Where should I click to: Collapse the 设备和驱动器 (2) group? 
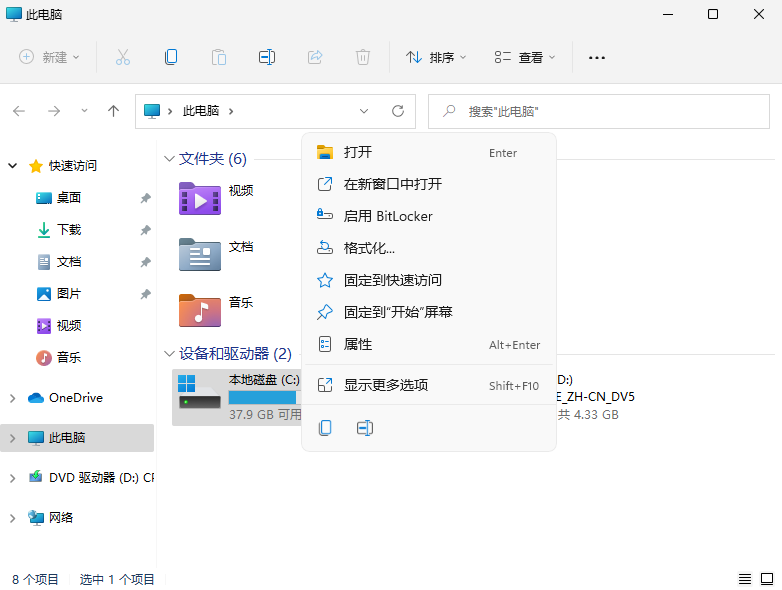pos(168,354)
